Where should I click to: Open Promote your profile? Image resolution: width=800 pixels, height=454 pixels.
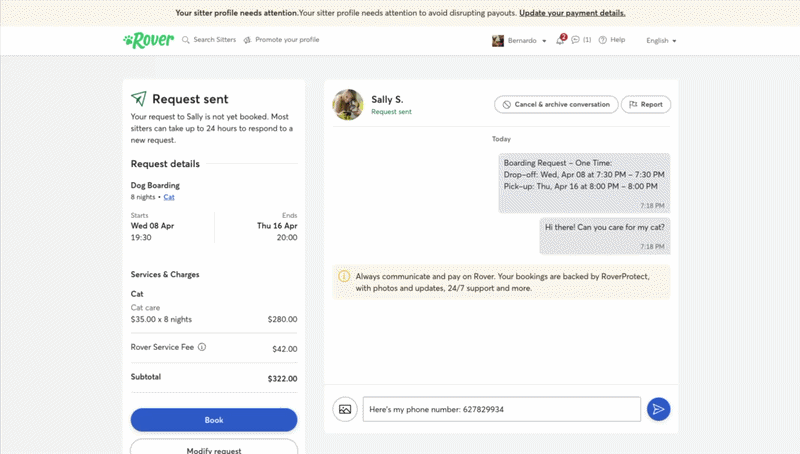tap(287, 40)
